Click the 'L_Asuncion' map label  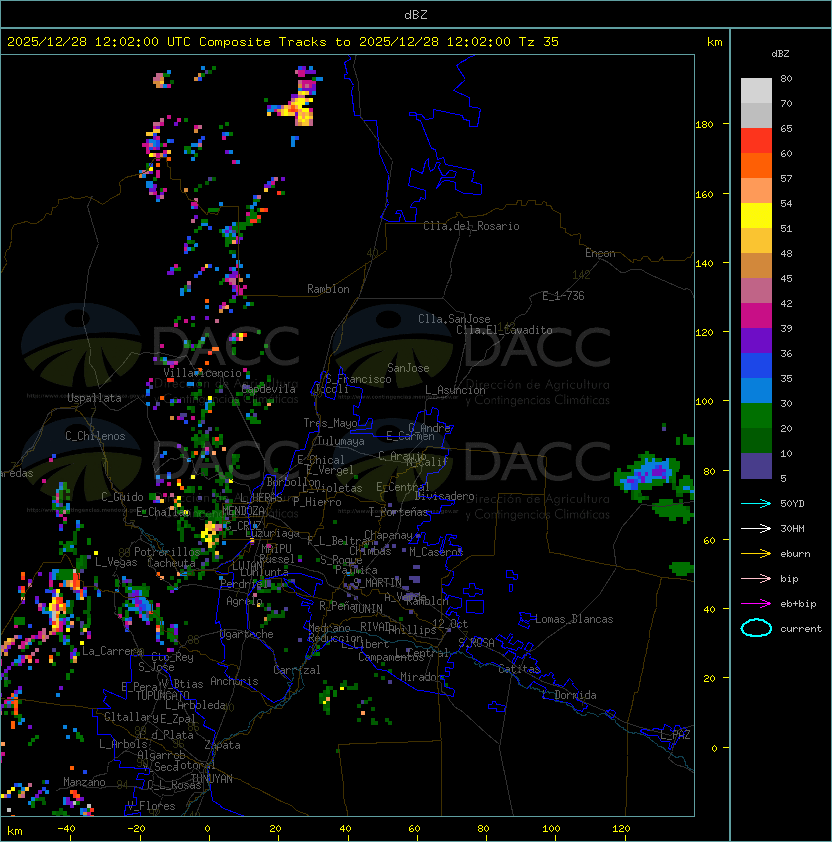pyautogui.click(x=455, y=390)
